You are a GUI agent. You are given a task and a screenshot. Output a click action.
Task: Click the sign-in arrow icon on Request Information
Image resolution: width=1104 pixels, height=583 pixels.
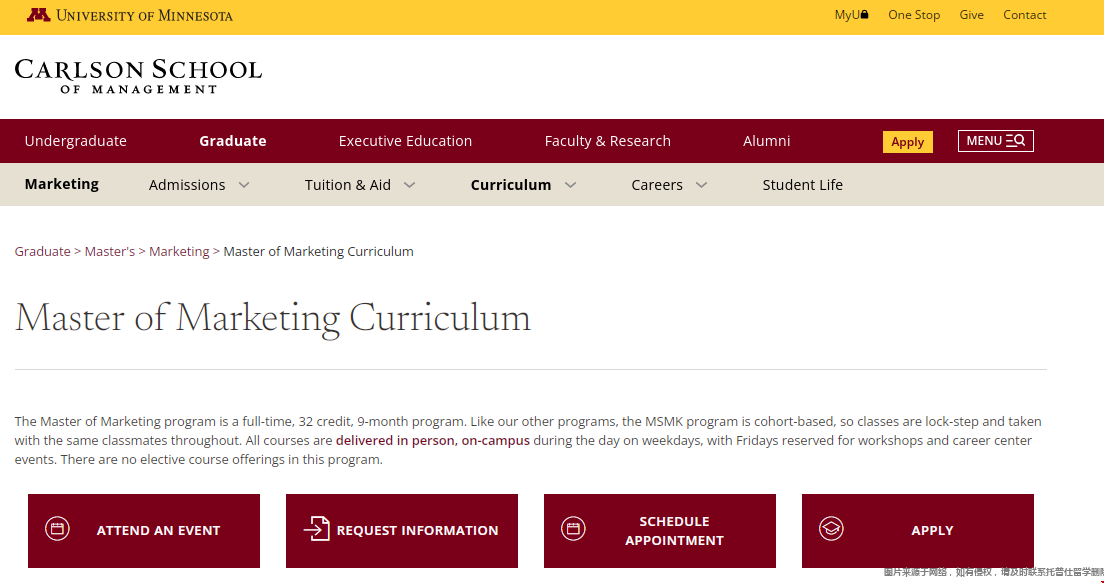[317, 528]
